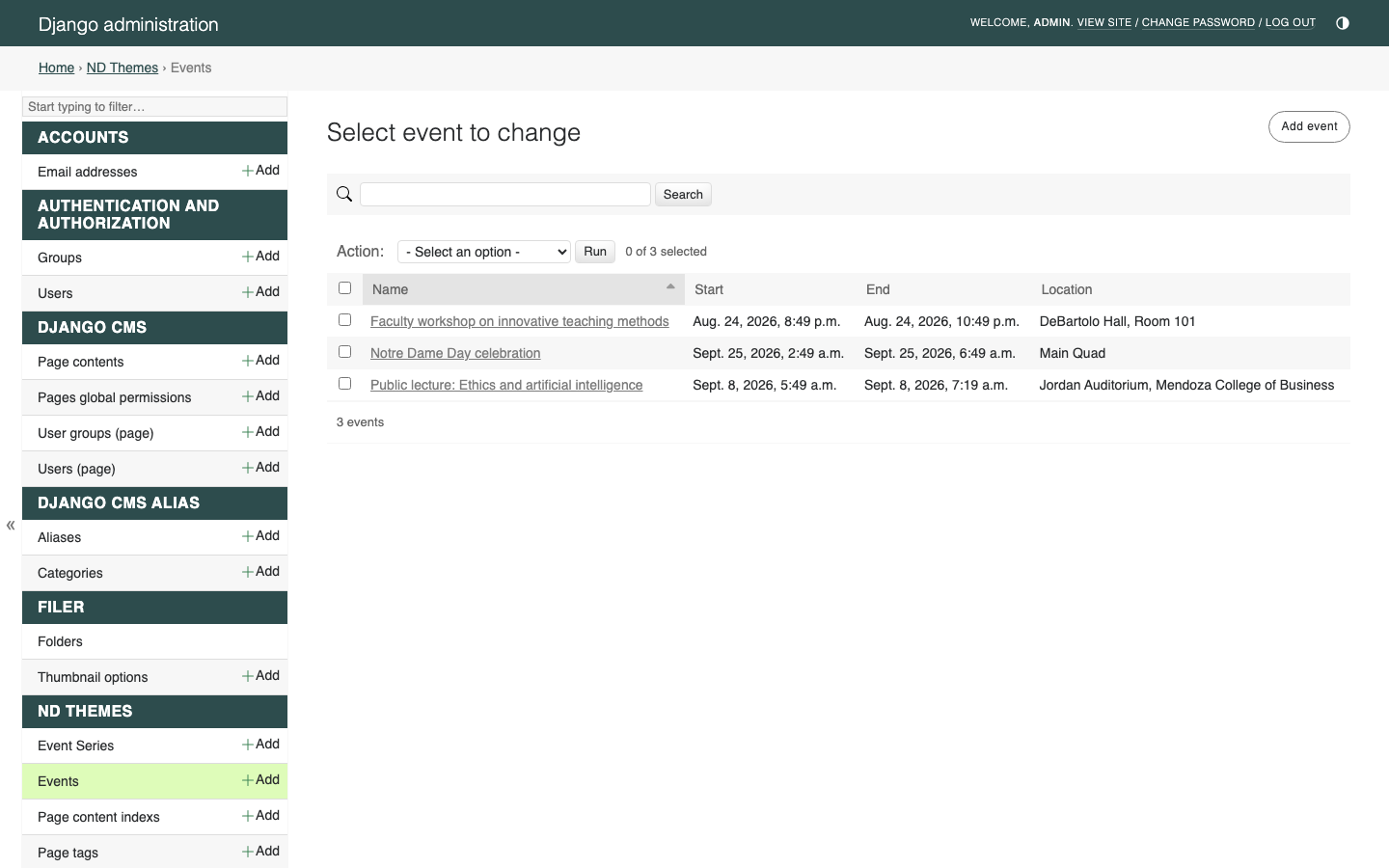The image size is (1389, 868).
Task: Click Add next to Page content indexs
Action: pyautogui.click(x=260, y=816)
